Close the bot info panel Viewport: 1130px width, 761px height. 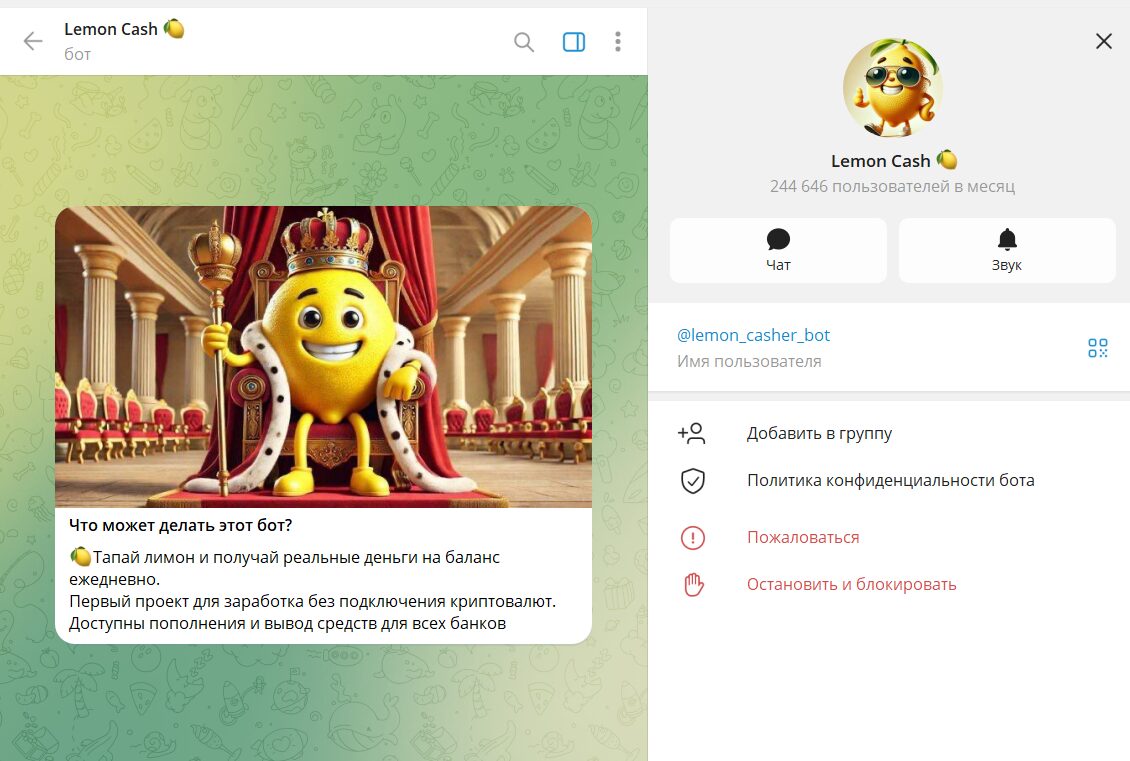pos(1103,41)
